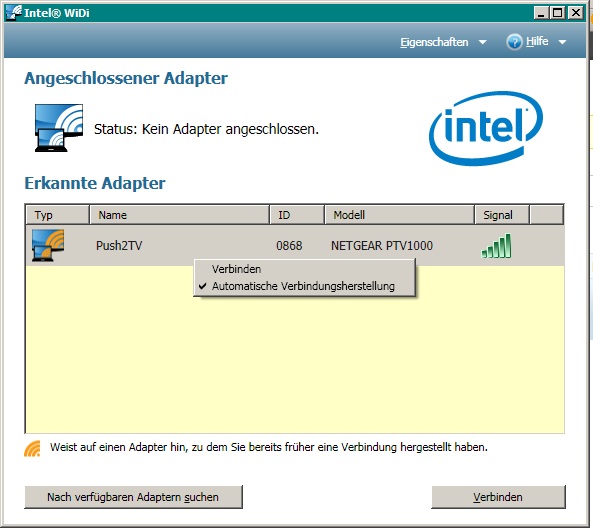
Task: Open the Eigenschaften menu
Action: (x=434, y=42)
